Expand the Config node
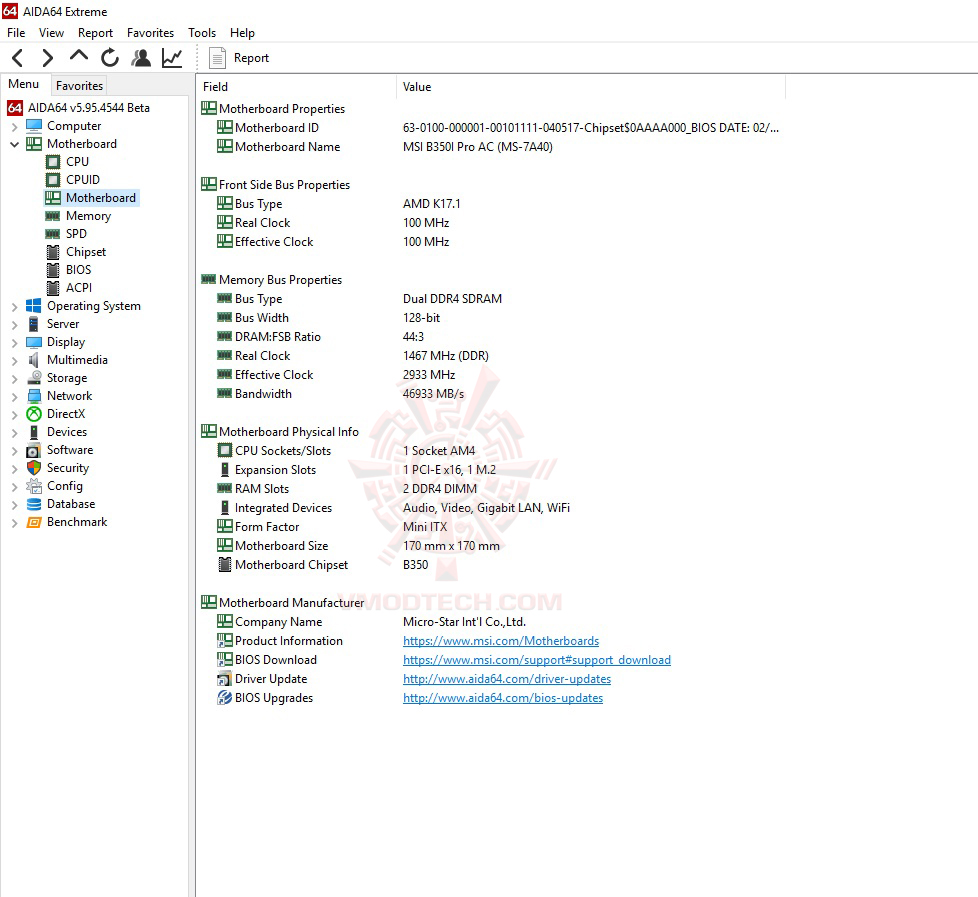Viewport: 978px width, 897px height. (14, 487)
